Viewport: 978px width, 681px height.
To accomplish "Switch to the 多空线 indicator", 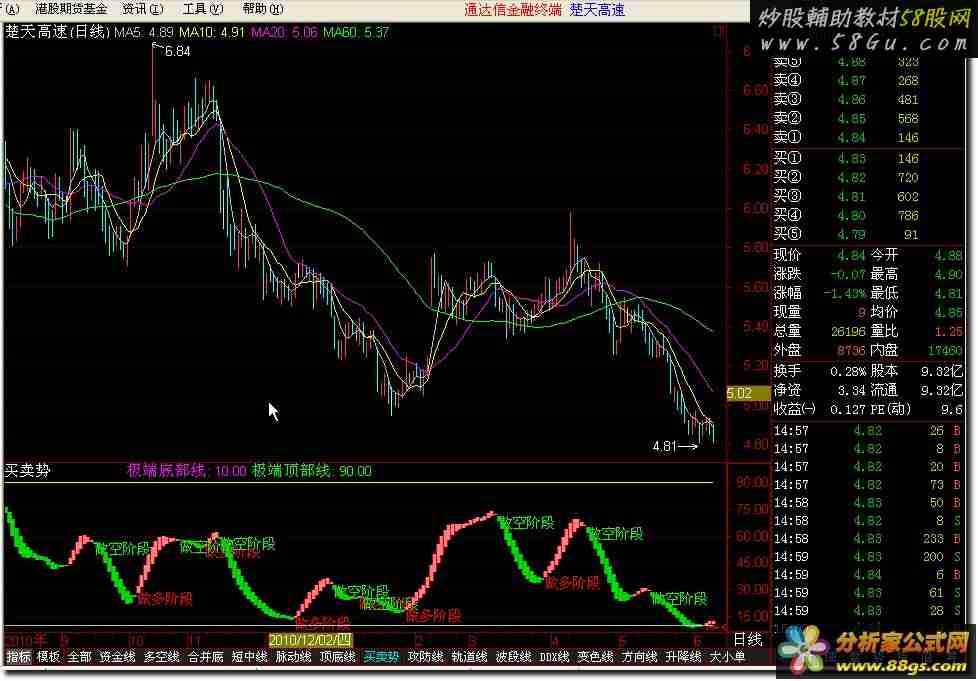I will 162,657.
